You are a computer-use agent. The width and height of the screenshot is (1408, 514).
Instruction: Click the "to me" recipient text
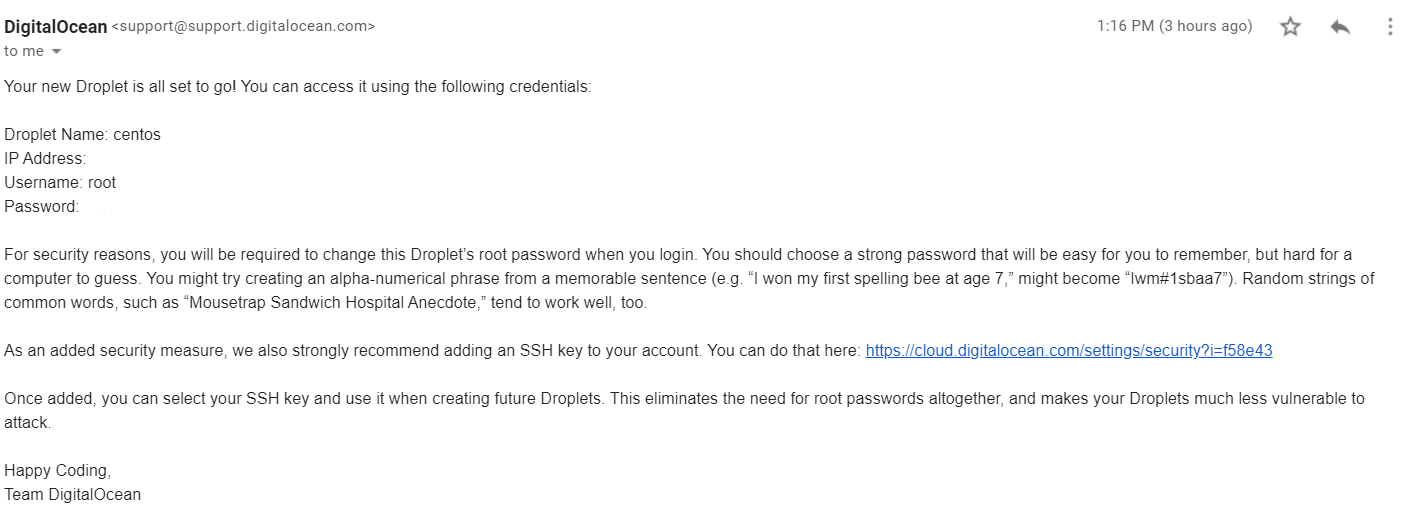pos(24,51)
